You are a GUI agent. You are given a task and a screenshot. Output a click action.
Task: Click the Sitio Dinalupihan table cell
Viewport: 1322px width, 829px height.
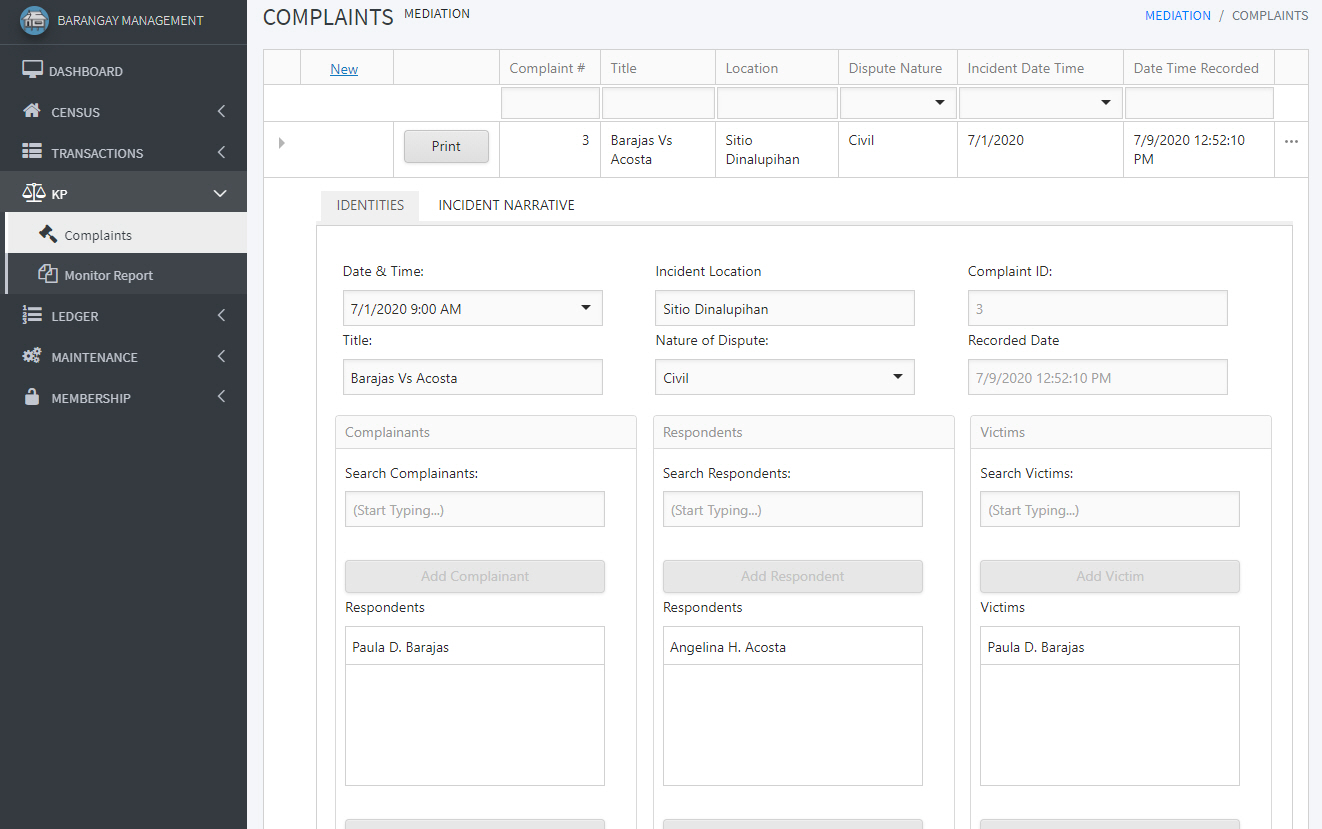[777, 150]
